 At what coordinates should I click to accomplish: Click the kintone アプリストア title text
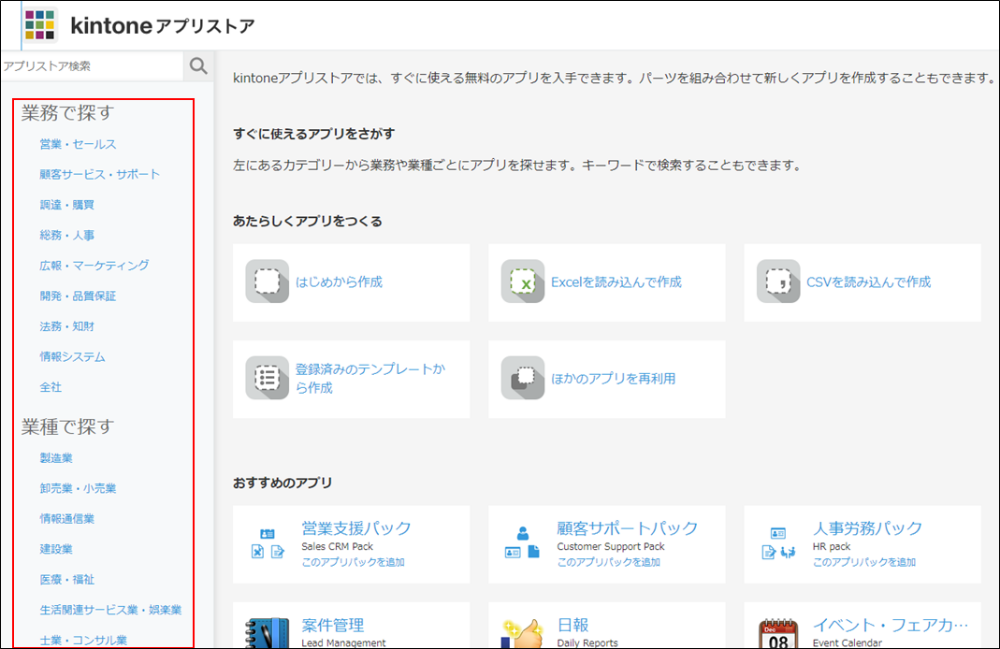(163, 26)
